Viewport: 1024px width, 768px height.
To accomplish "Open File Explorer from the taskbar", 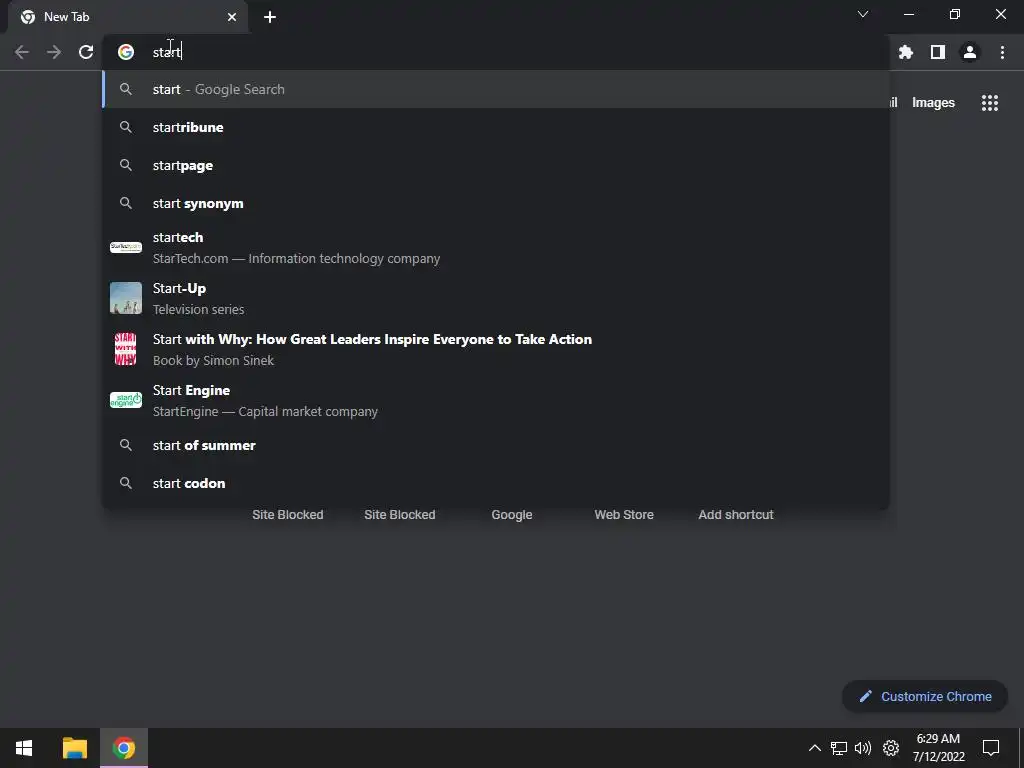I will 74,748.
